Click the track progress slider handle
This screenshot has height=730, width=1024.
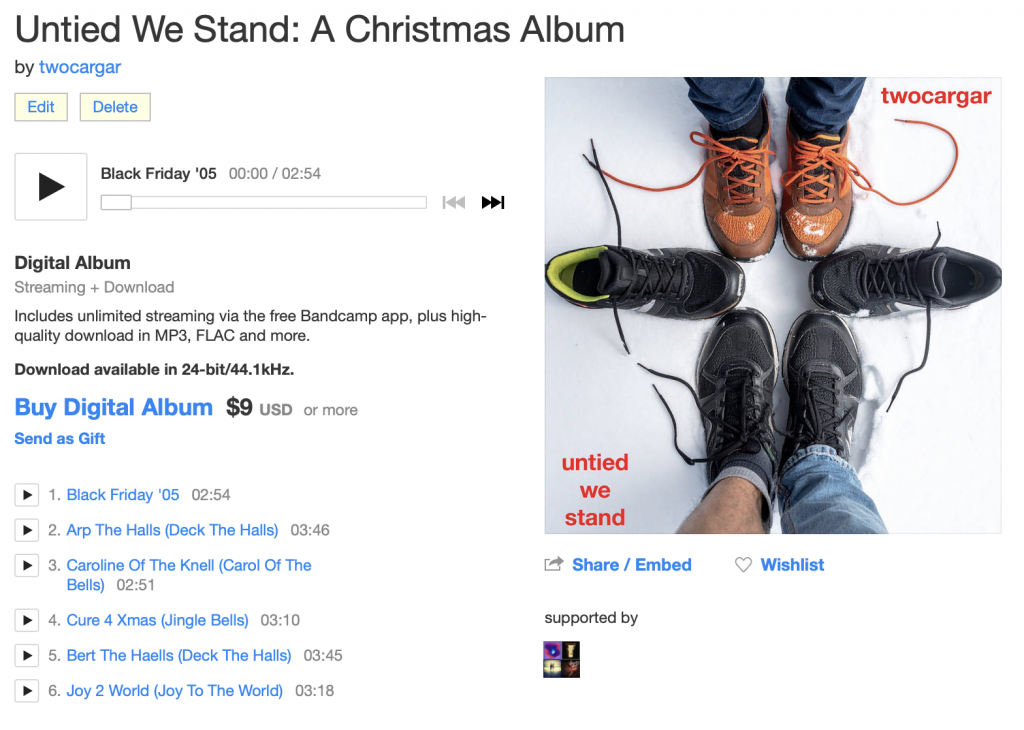(116, 203)
